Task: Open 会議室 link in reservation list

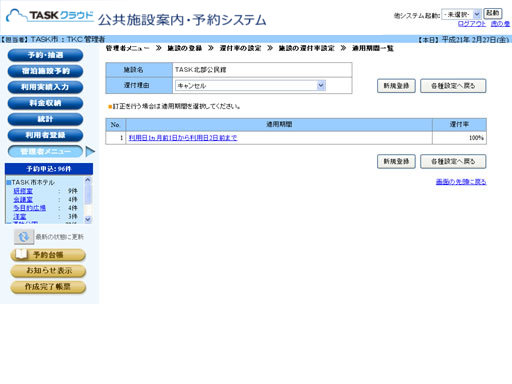Action: pos(23,200)
